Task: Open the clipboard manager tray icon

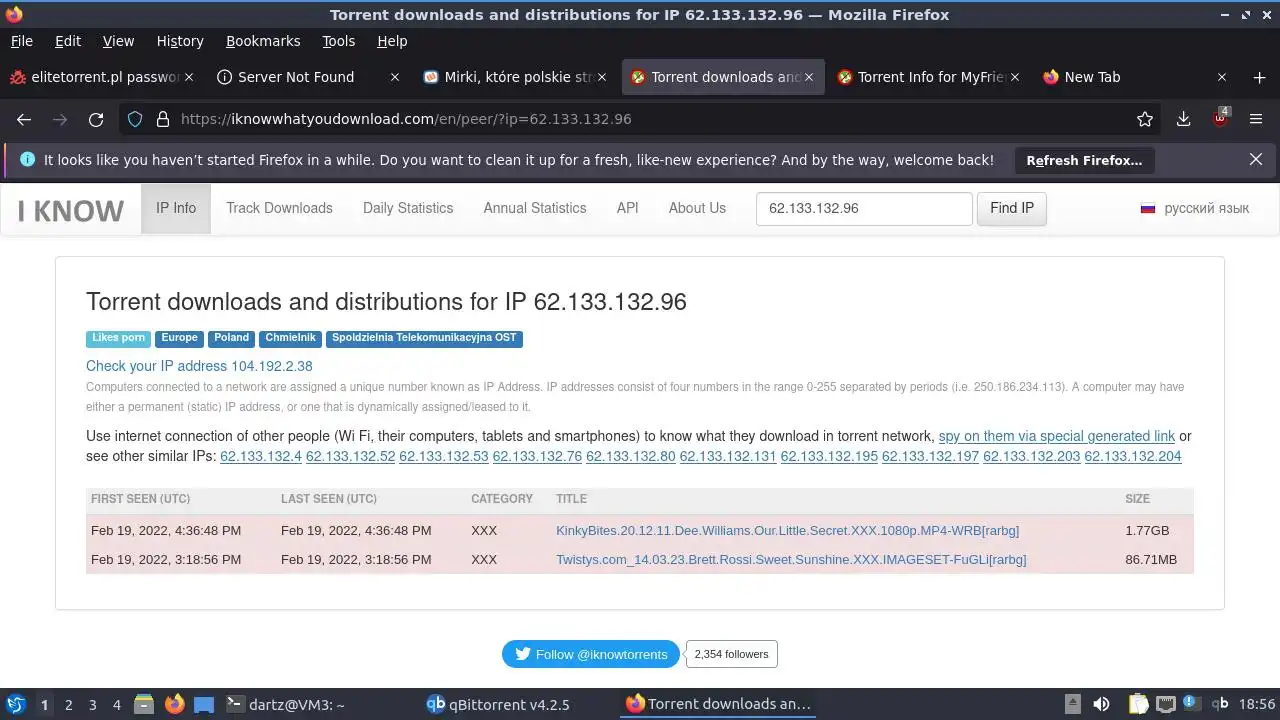Action: click(x=1138, y=704)
